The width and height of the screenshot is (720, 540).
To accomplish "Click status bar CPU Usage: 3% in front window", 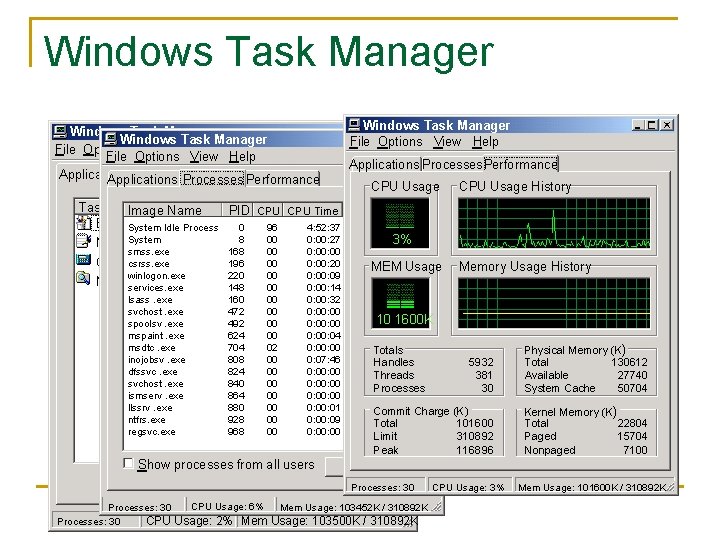I will click(468, 487).
